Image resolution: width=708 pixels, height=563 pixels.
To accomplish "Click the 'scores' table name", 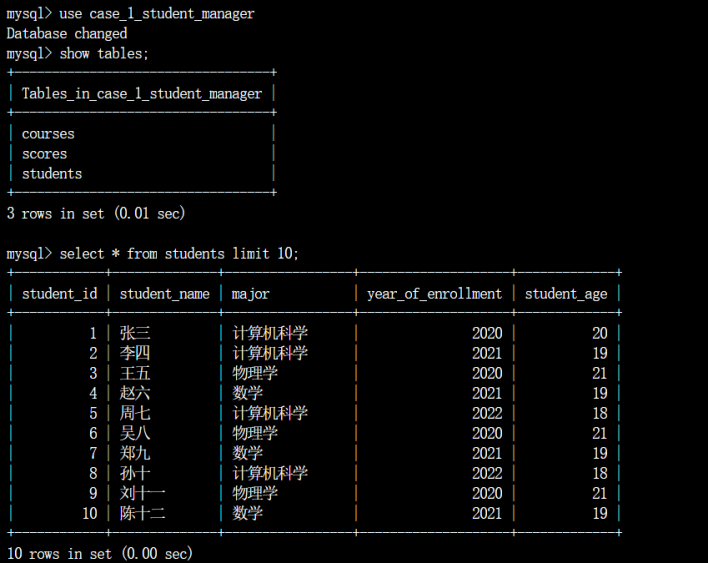I will tap(44, 154).
